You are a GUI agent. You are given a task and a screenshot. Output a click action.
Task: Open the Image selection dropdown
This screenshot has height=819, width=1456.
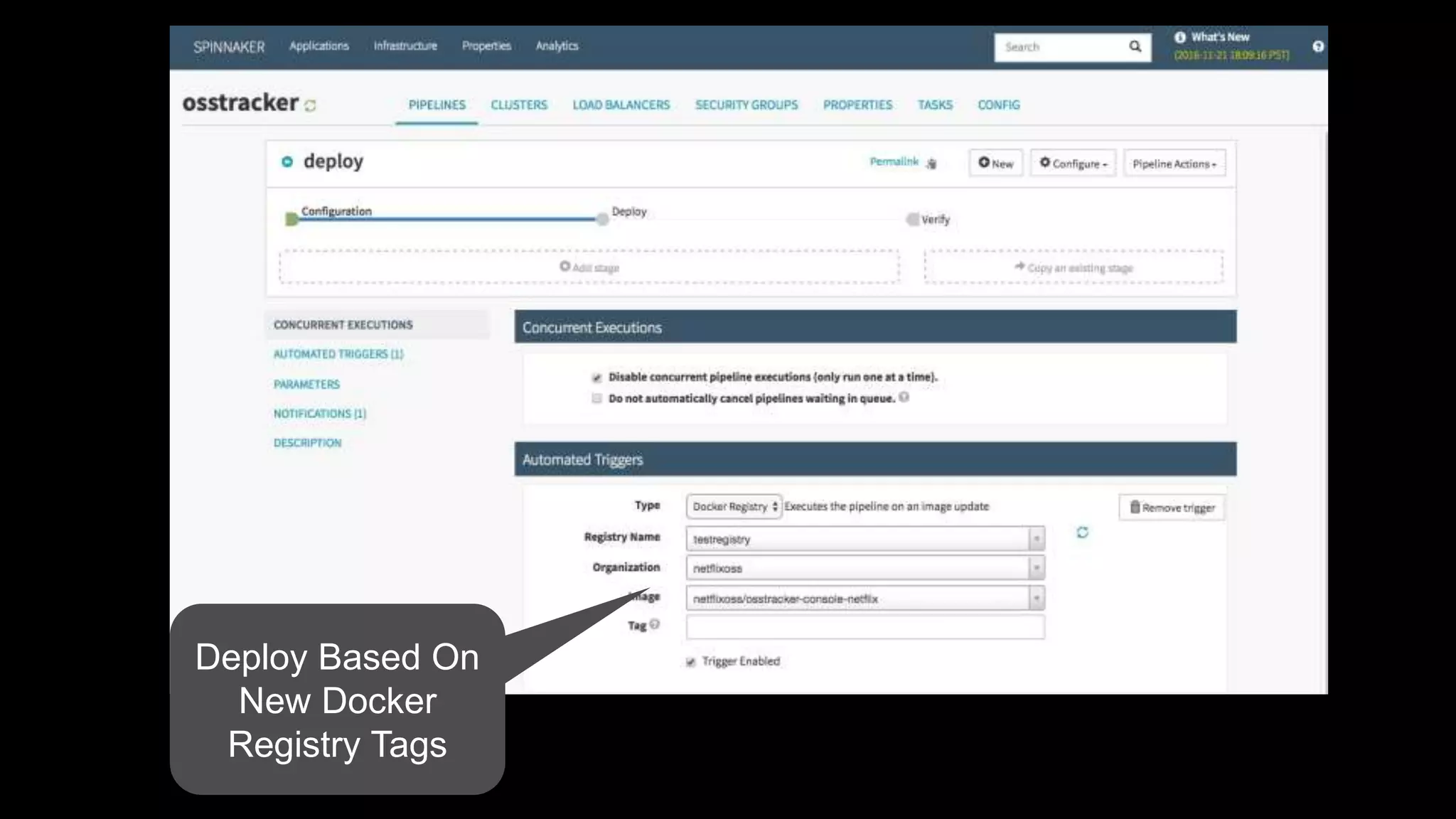pos(865,599)
